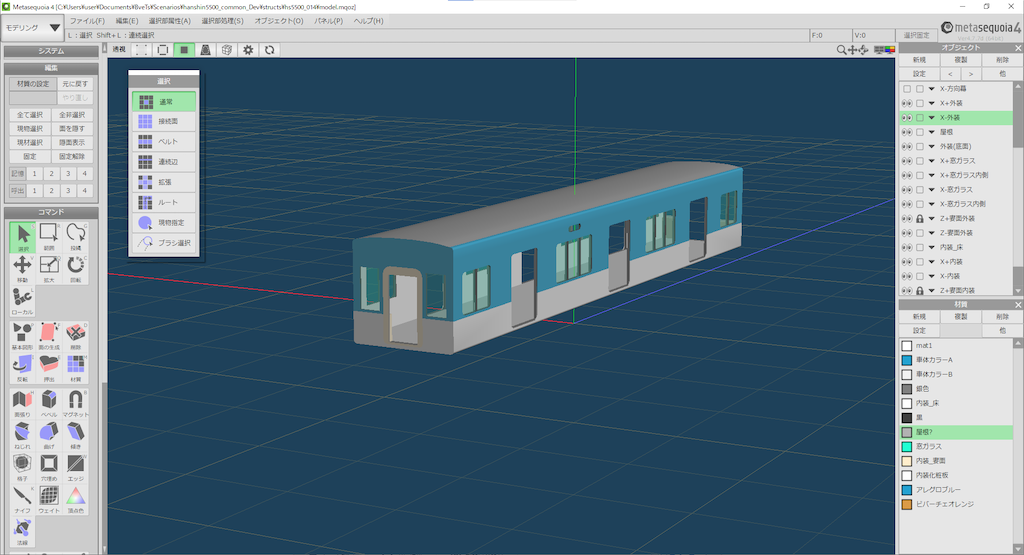Select the Move (移動) tool
The width and height of the screenshot is (1024, 555).
(x=22, y=268)
